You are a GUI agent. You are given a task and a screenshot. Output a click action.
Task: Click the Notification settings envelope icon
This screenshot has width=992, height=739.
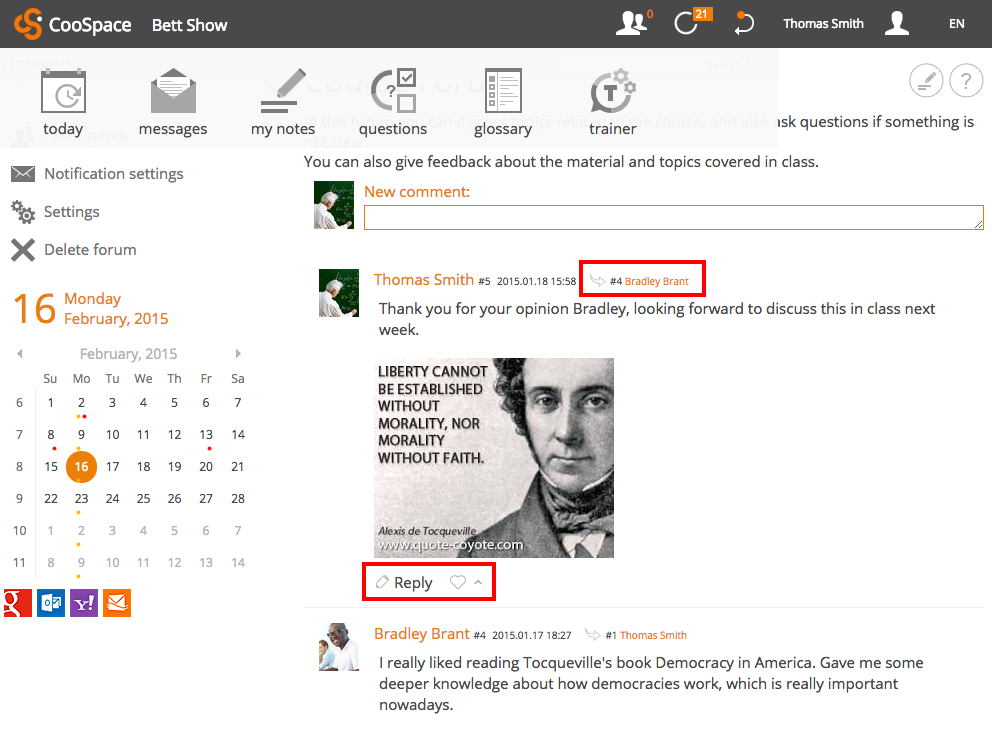pyautogui.click(x=23, y=173)
